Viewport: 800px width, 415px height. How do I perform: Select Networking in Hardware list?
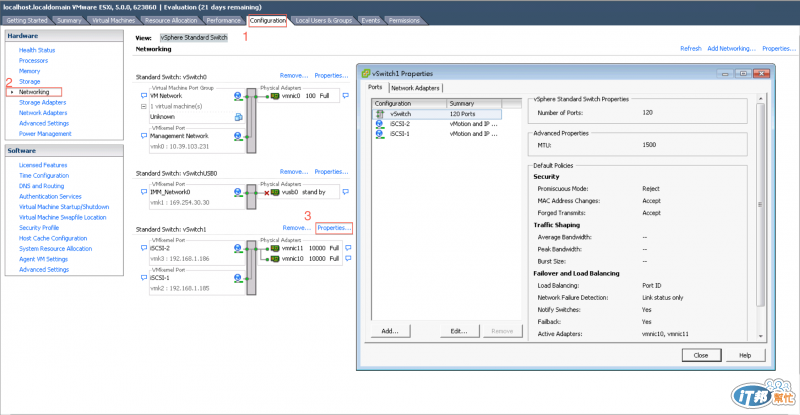34,92
